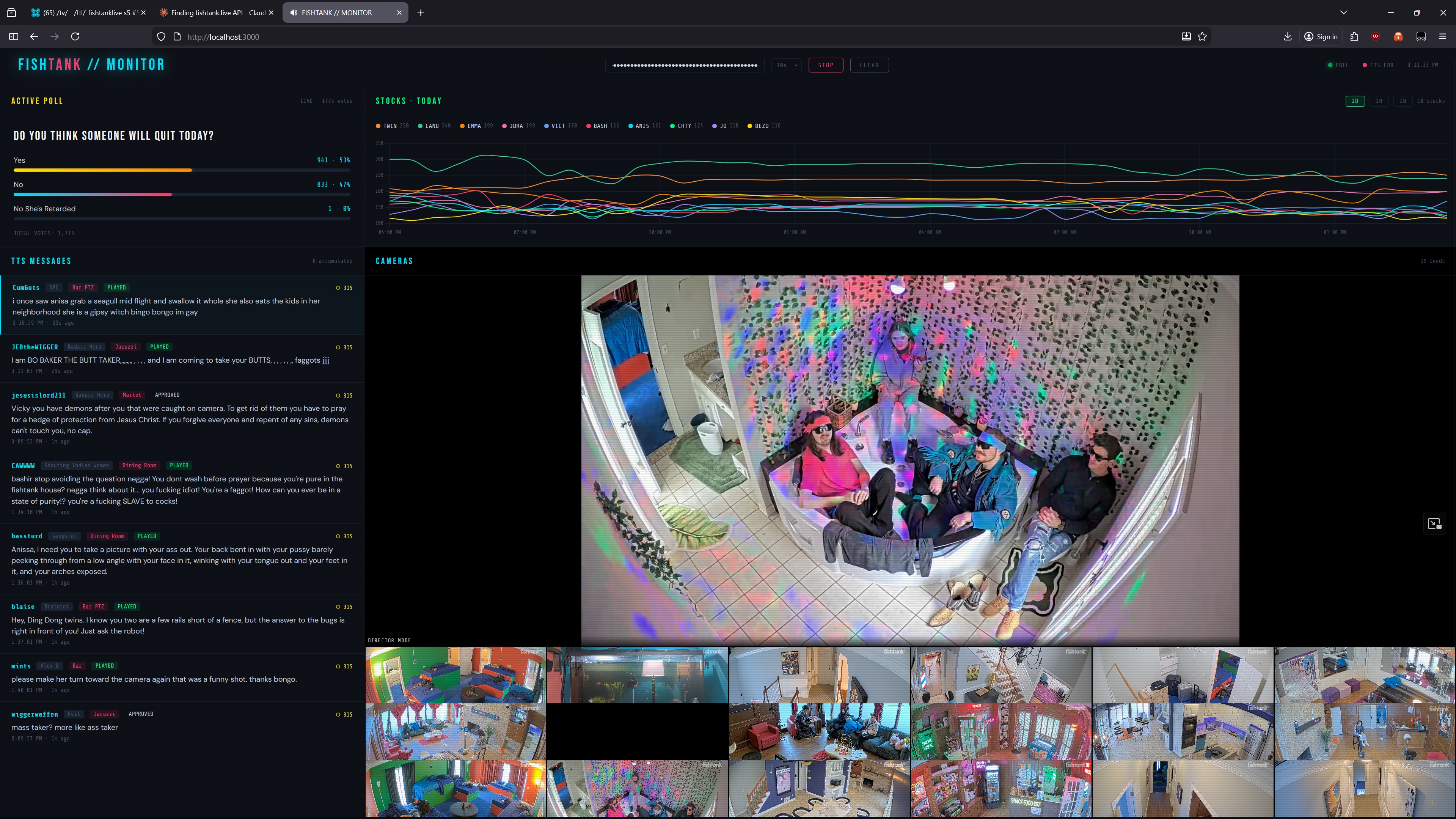This screenshot has width=1456, height=819.
Task: Open the extensions puzzle icon
Action: [1354, 37]
